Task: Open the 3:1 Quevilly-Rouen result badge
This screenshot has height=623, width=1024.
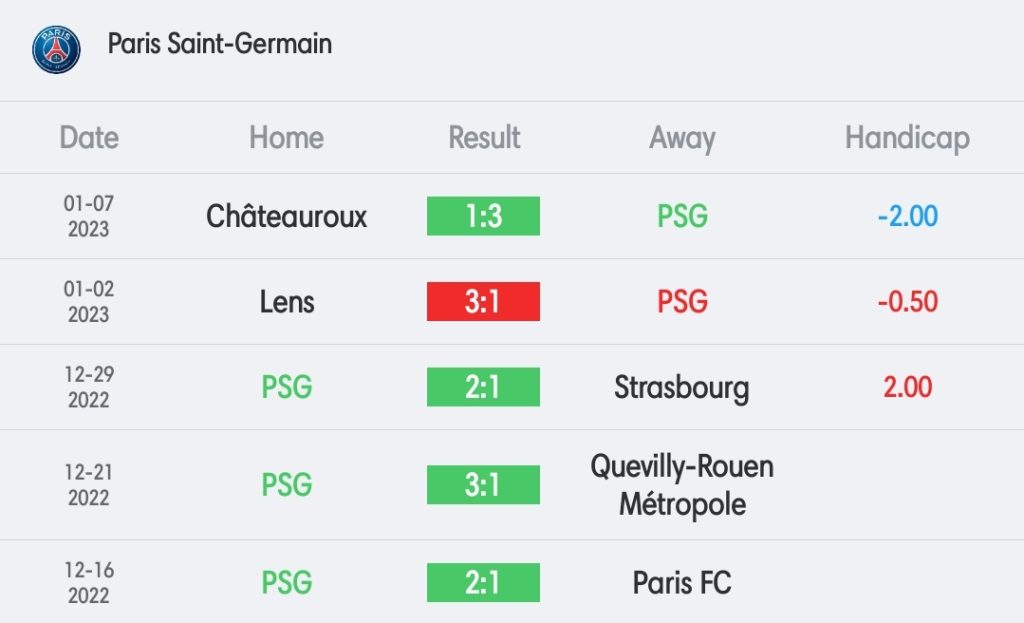Action: coord(483,485)
